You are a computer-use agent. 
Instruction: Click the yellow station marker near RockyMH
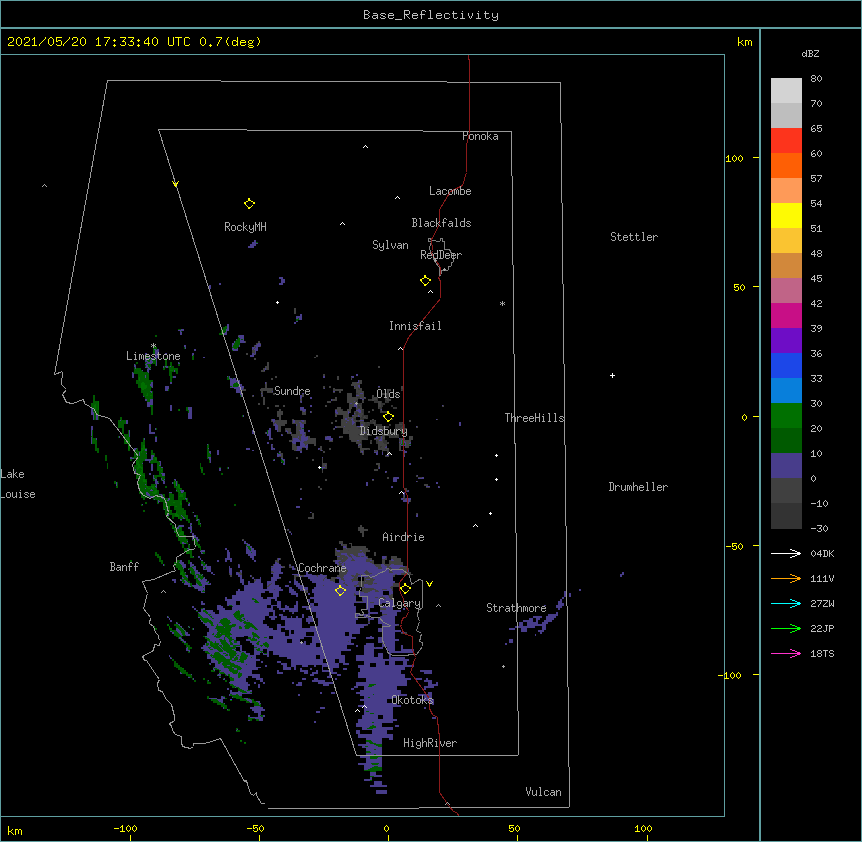249,204
